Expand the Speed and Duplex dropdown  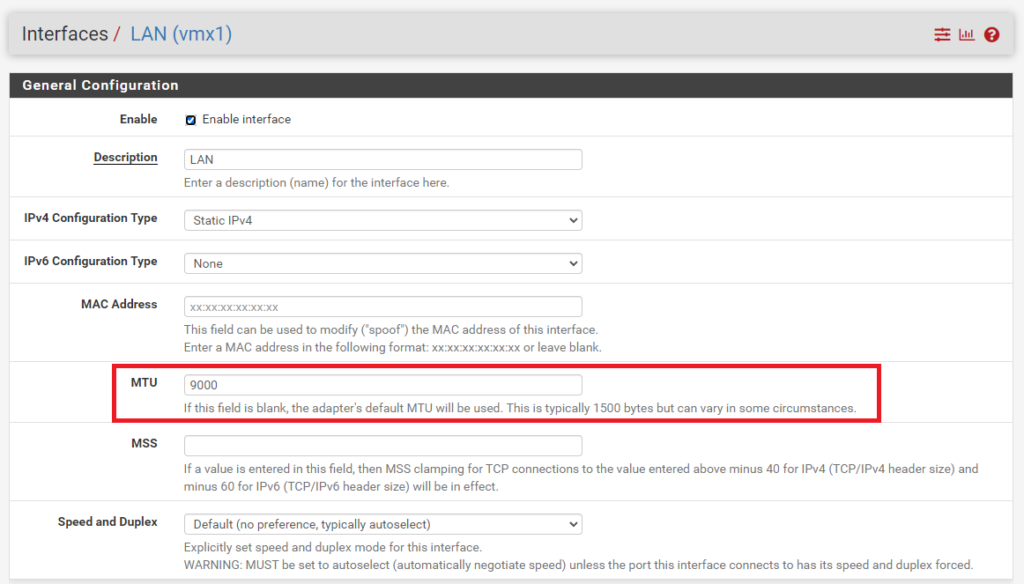point(382,524)
